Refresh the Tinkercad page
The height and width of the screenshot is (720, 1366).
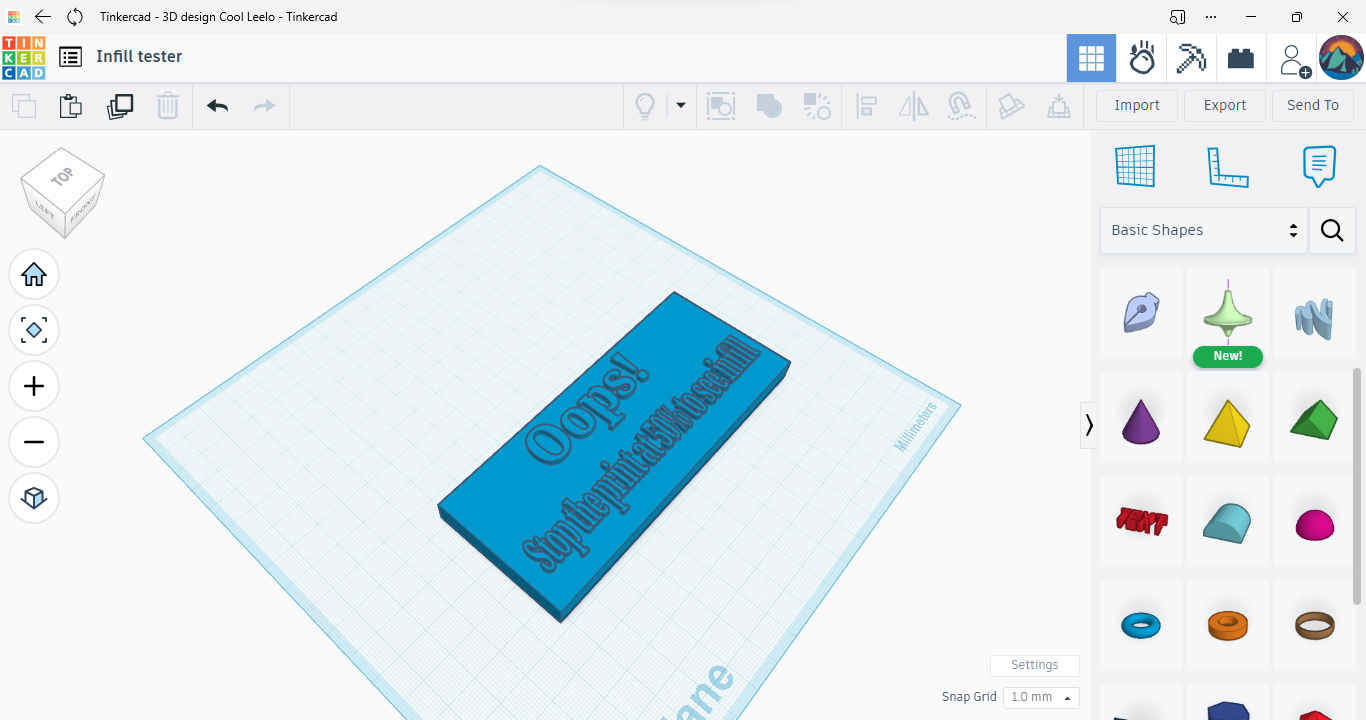click(75, 17)
